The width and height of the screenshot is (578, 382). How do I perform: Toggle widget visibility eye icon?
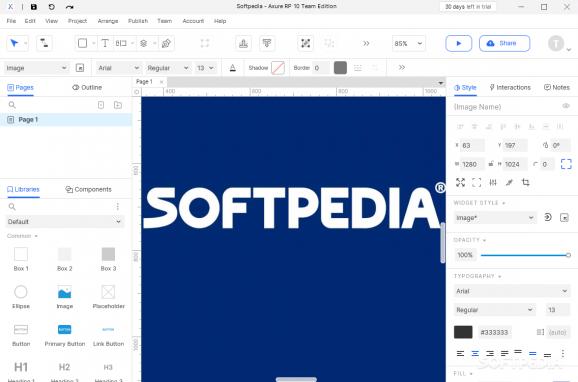pos(566,106)
